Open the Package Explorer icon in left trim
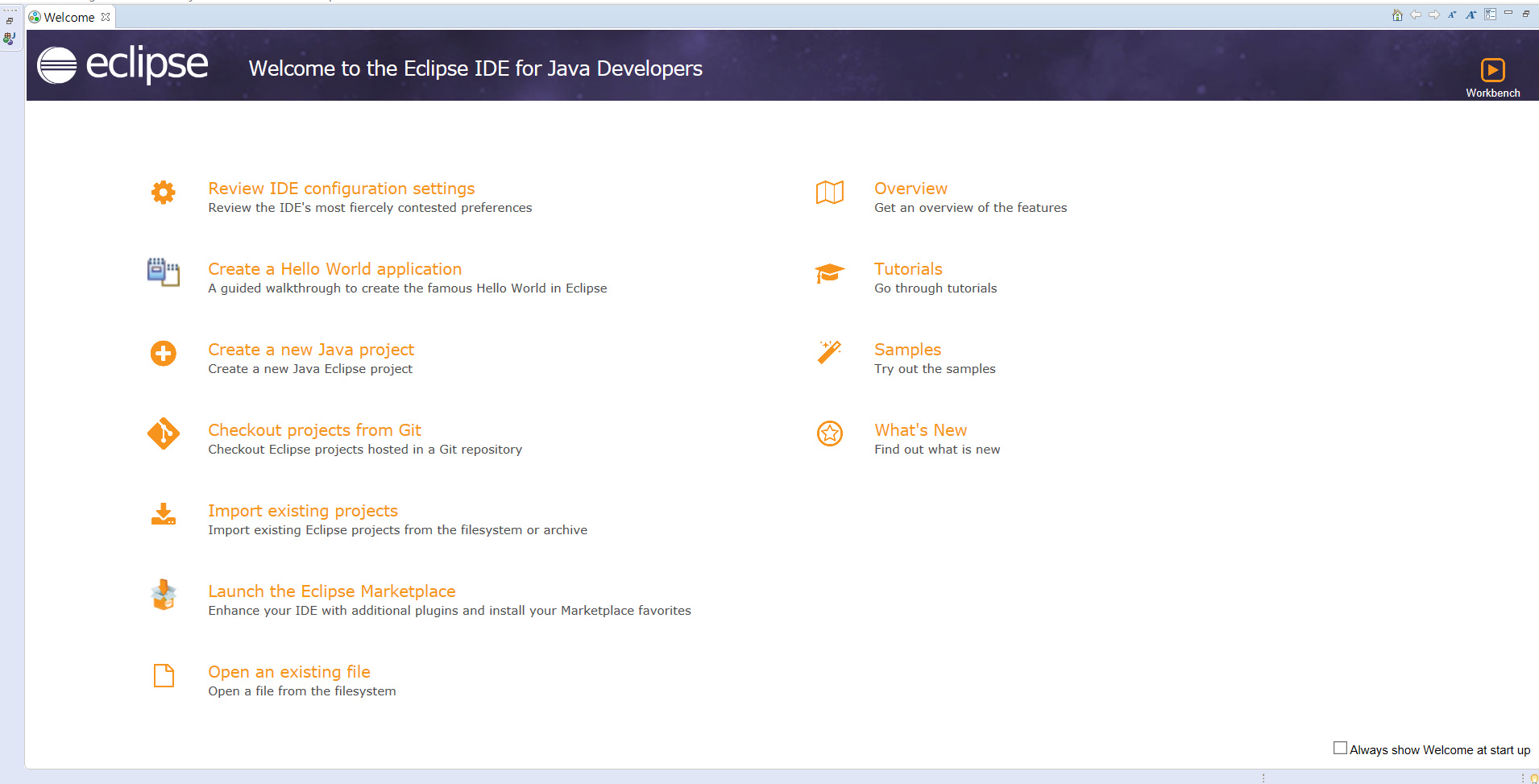 click(x=10, y=38)
